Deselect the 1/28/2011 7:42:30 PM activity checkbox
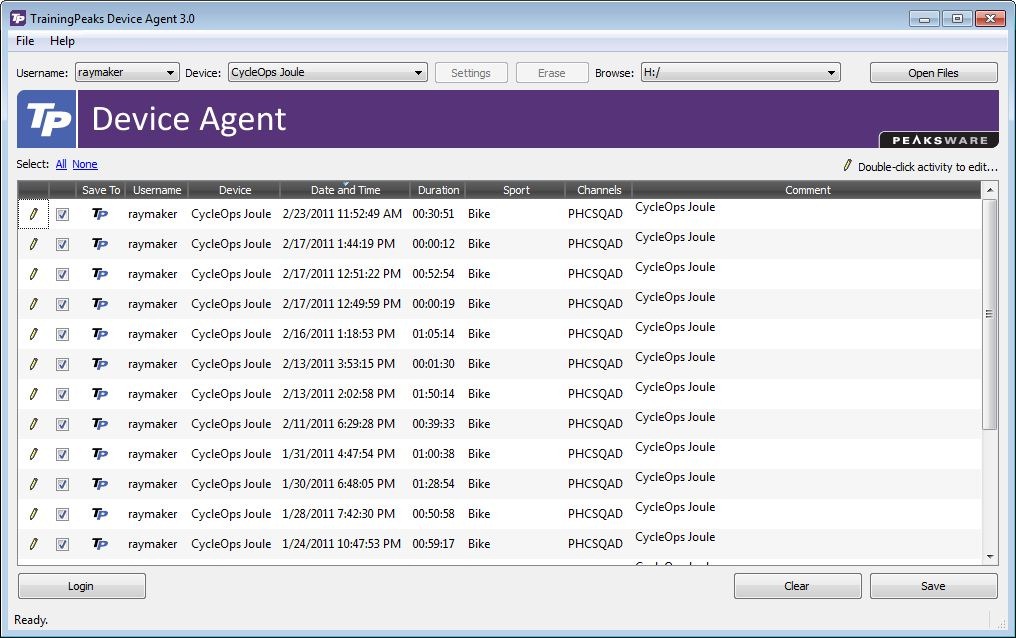The height and width of the screenshot is (638, 1016). click(62, 514)
